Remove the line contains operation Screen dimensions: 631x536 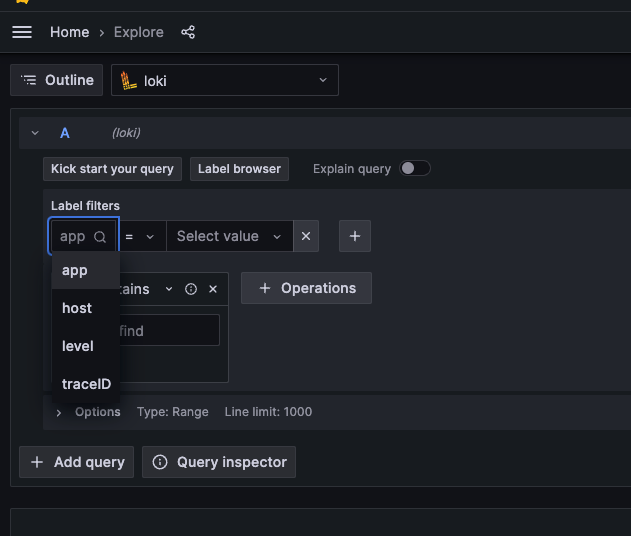point(213,289)
